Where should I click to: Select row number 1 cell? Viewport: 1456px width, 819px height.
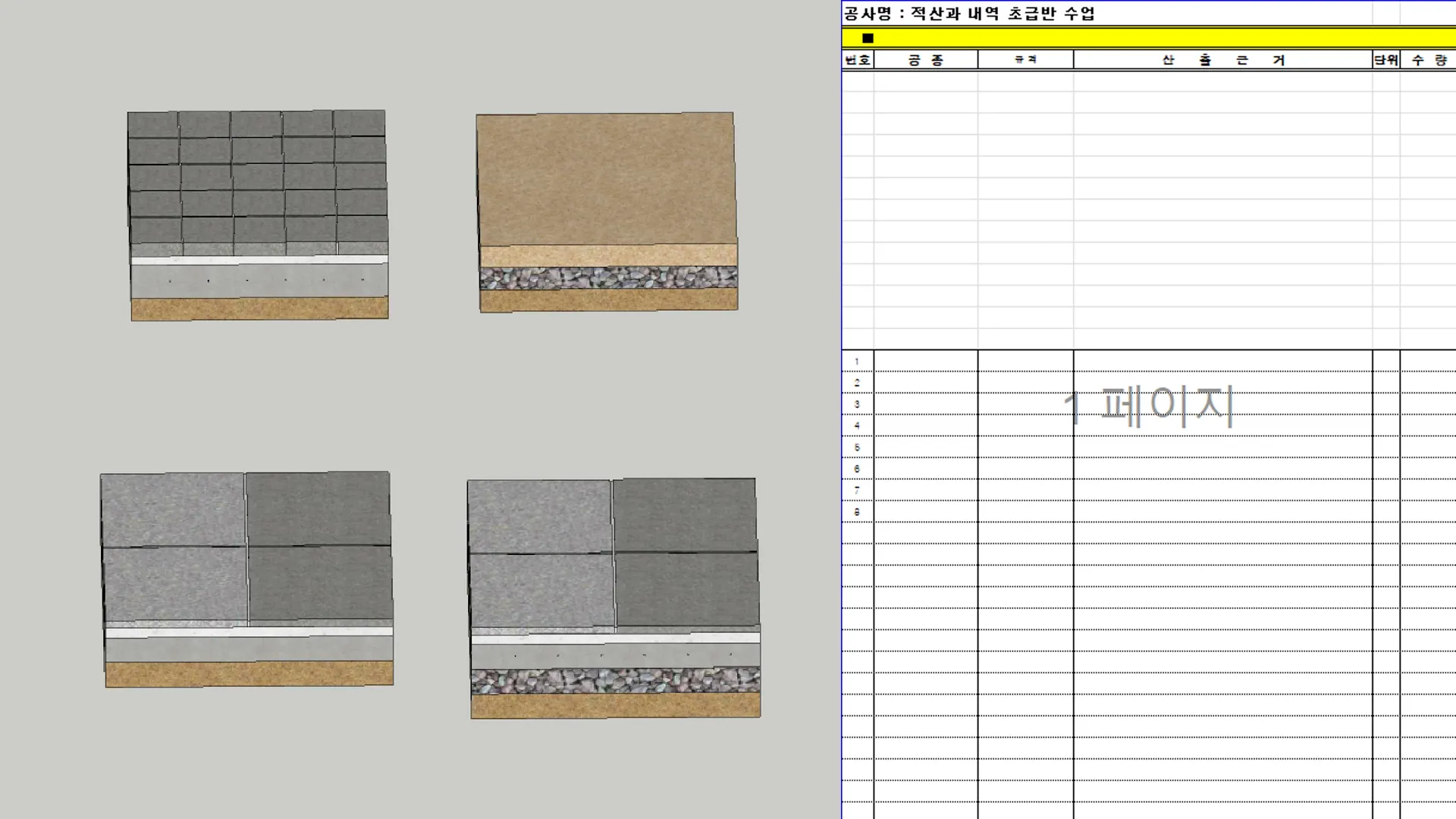857,362
